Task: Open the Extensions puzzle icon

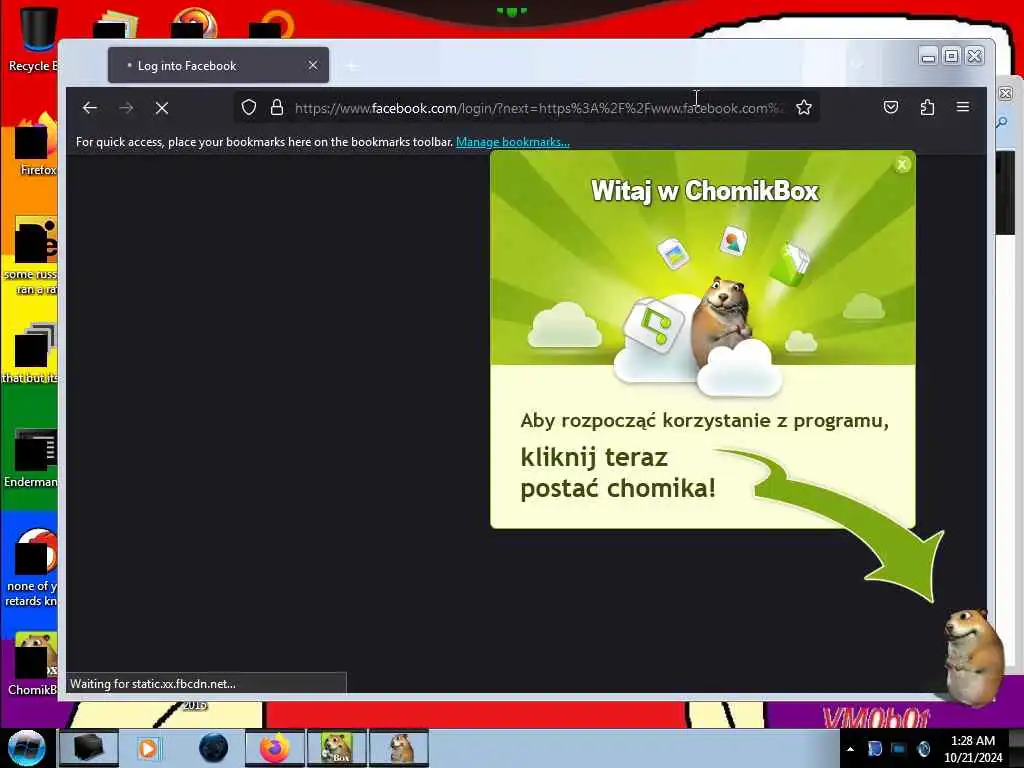Action: pyautogui.click(x=927, y=107)
